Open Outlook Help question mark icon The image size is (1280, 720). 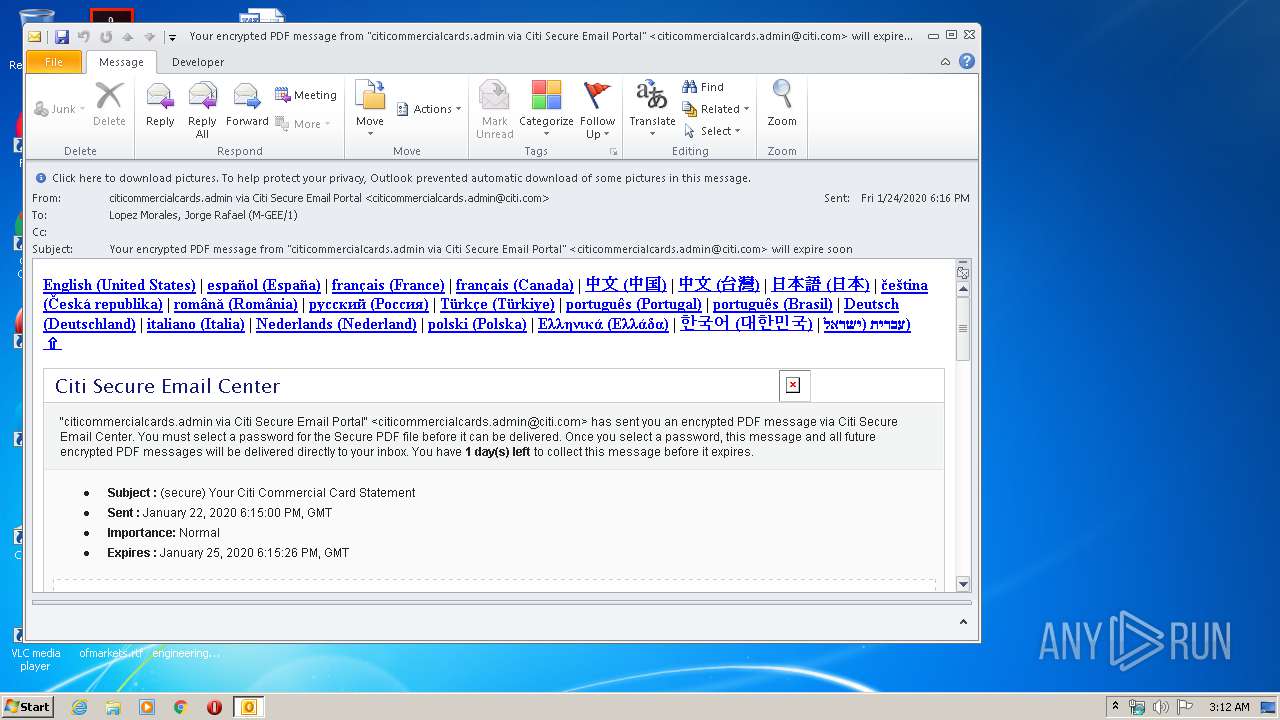coord(967,61)
